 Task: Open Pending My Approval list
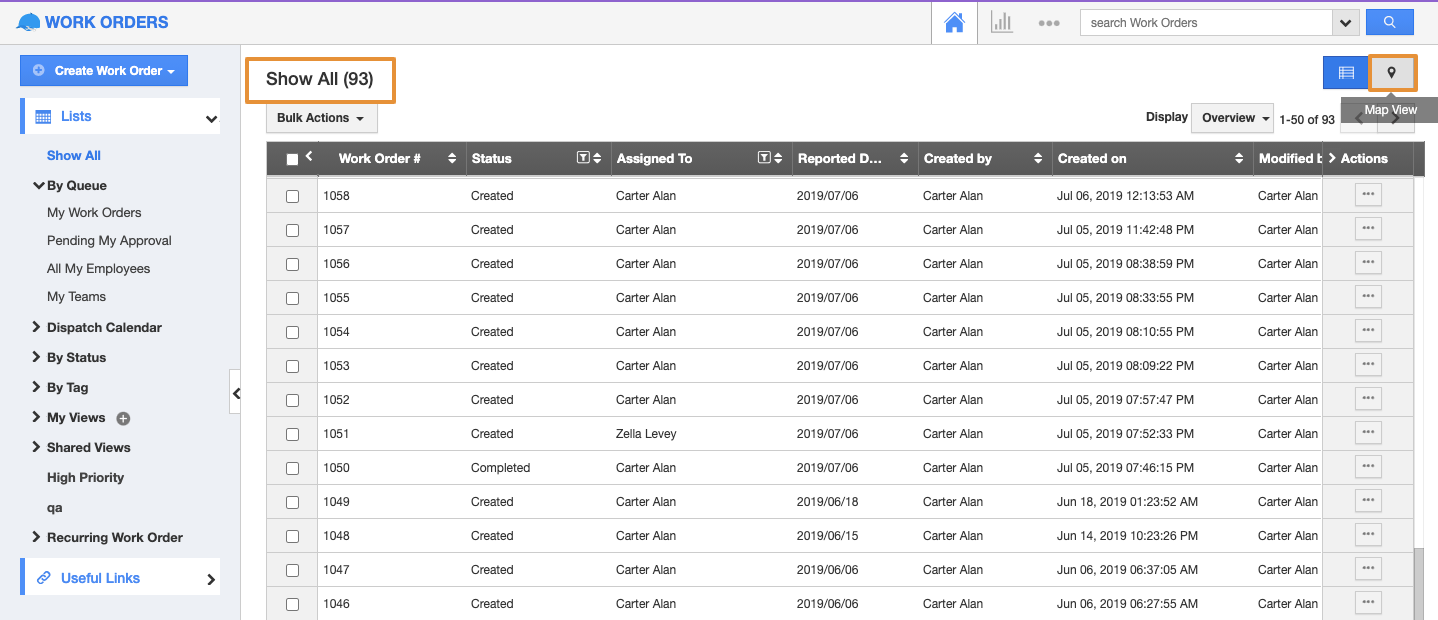point(109,240)
